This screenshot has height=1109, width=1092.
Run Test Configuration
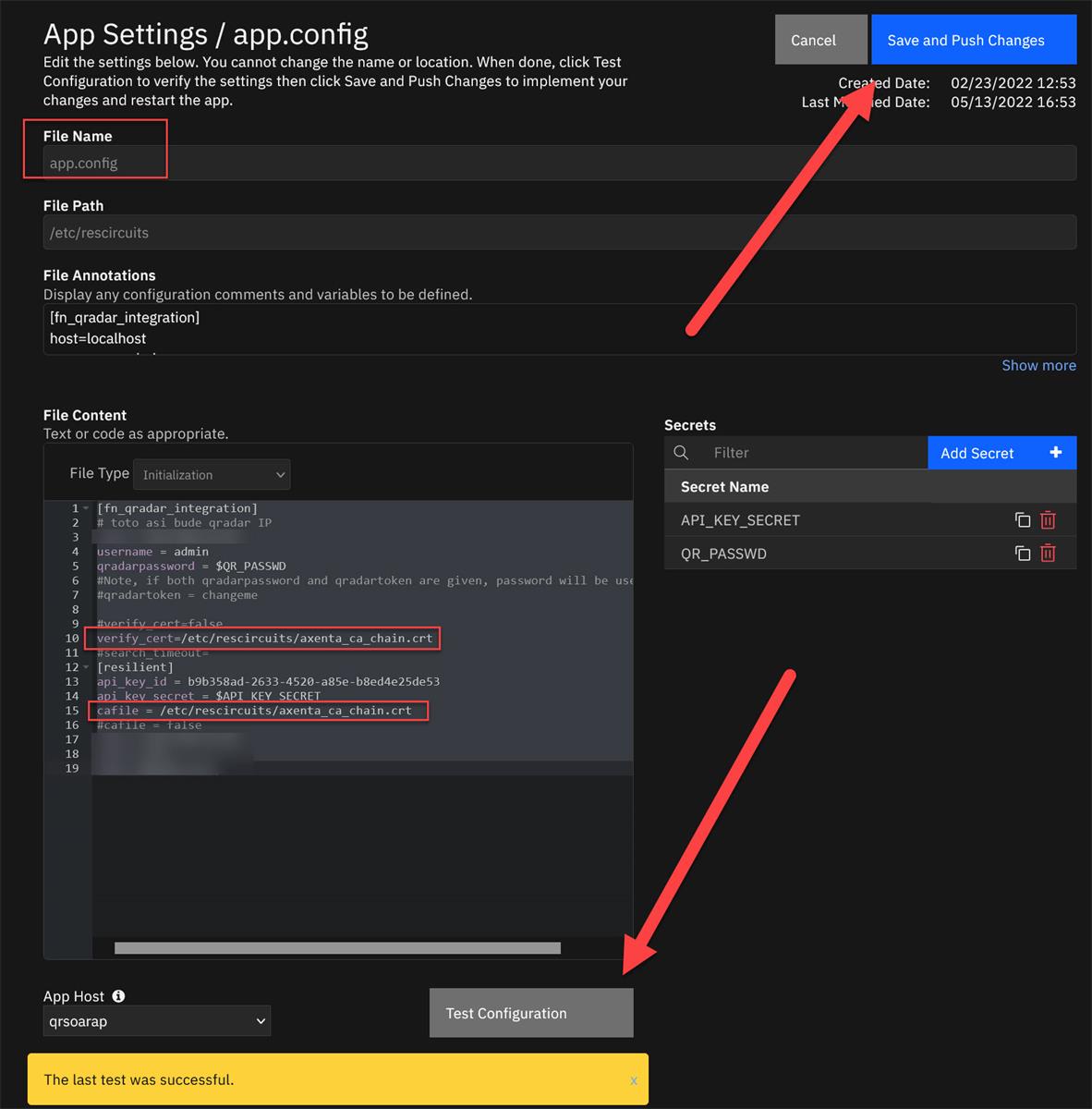530,1013
